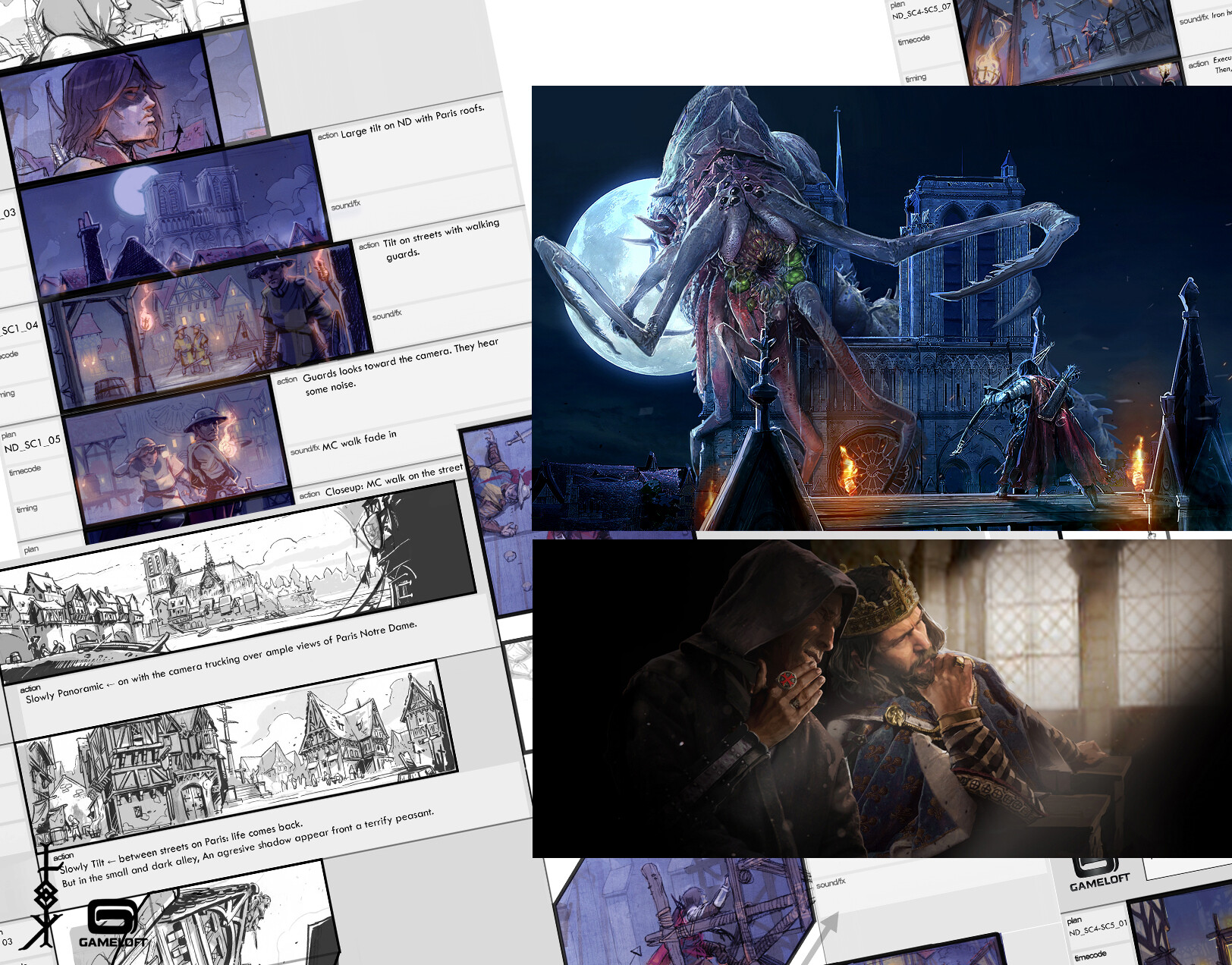The width and height of the screenshot is (1232, 965).
Task: Click the Gameloft logo beside the rune symbol
Action: [113, 923]
